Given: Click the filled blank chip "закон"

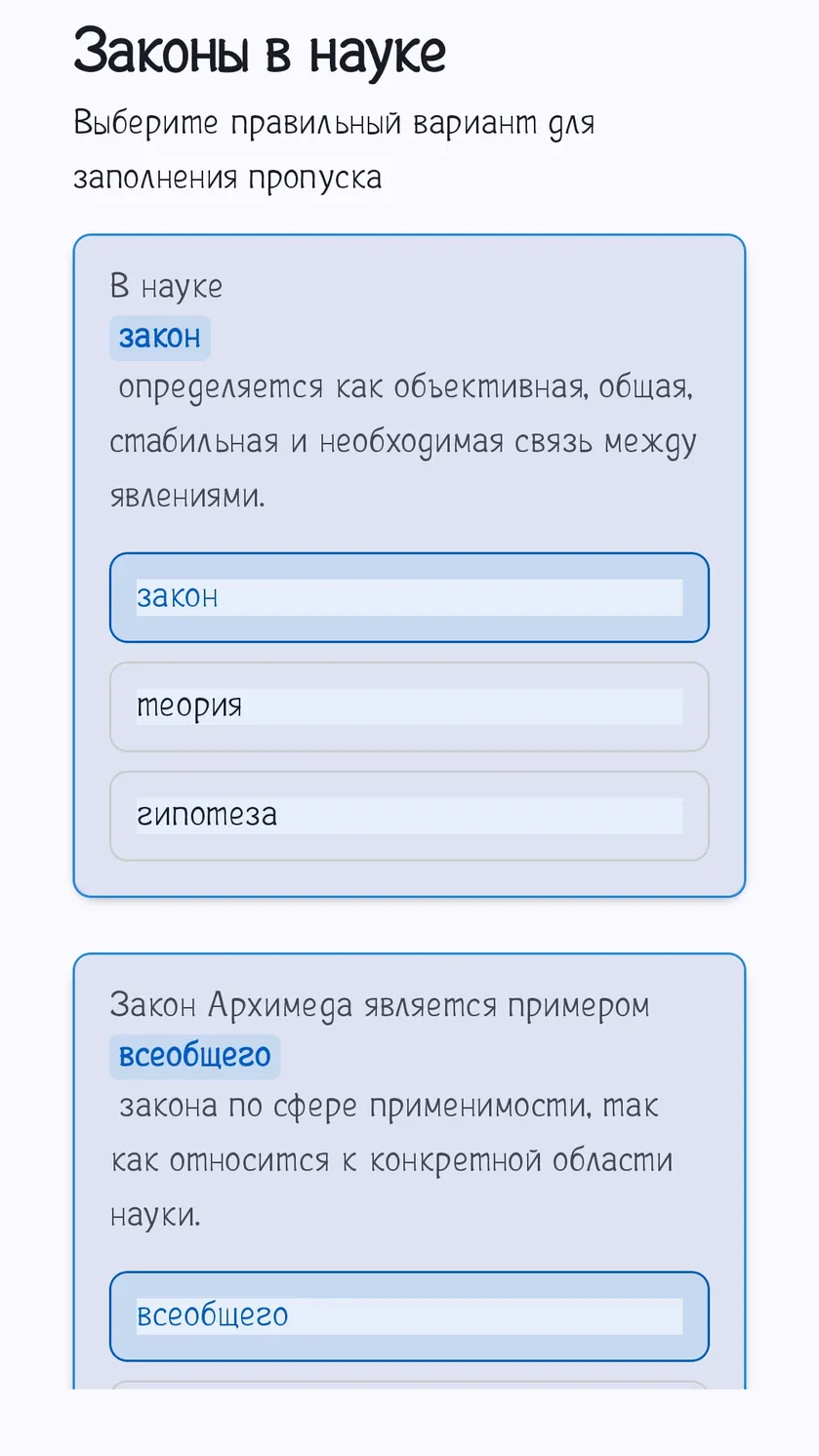Looking at the screenshot, I should click(160, 338).
